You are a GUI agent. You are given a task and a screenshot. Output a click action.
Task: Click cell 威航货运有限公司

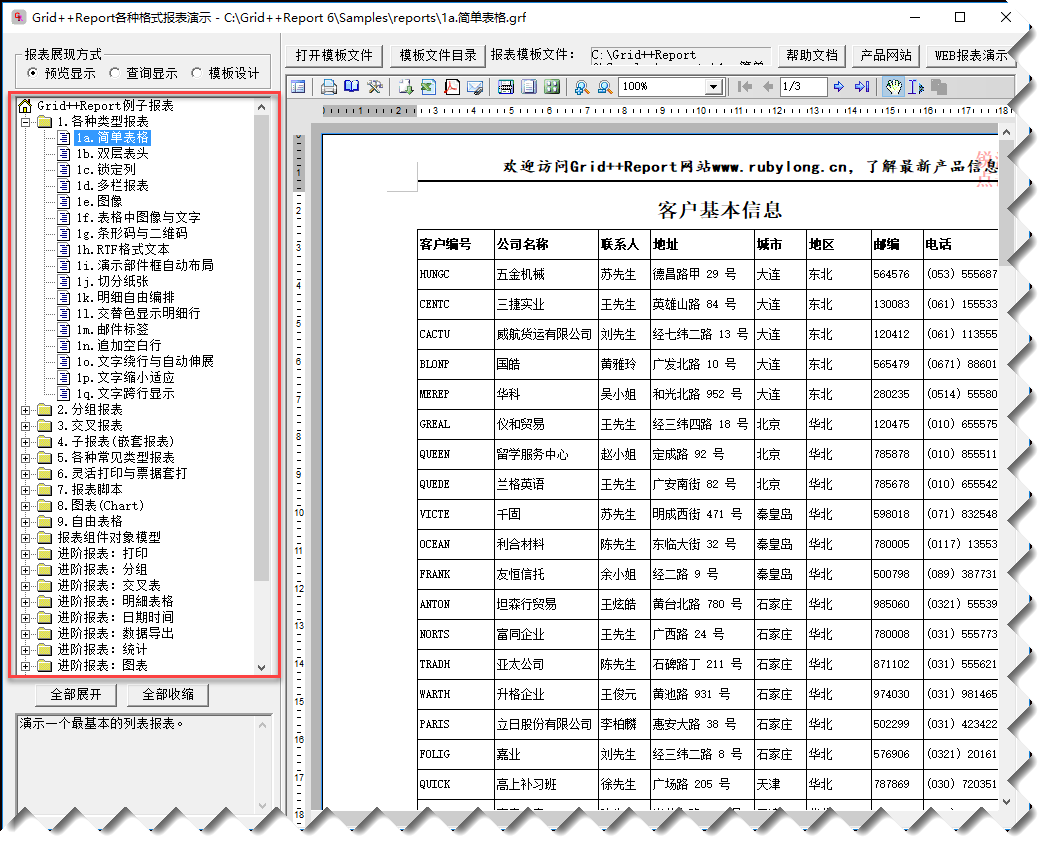546,334
